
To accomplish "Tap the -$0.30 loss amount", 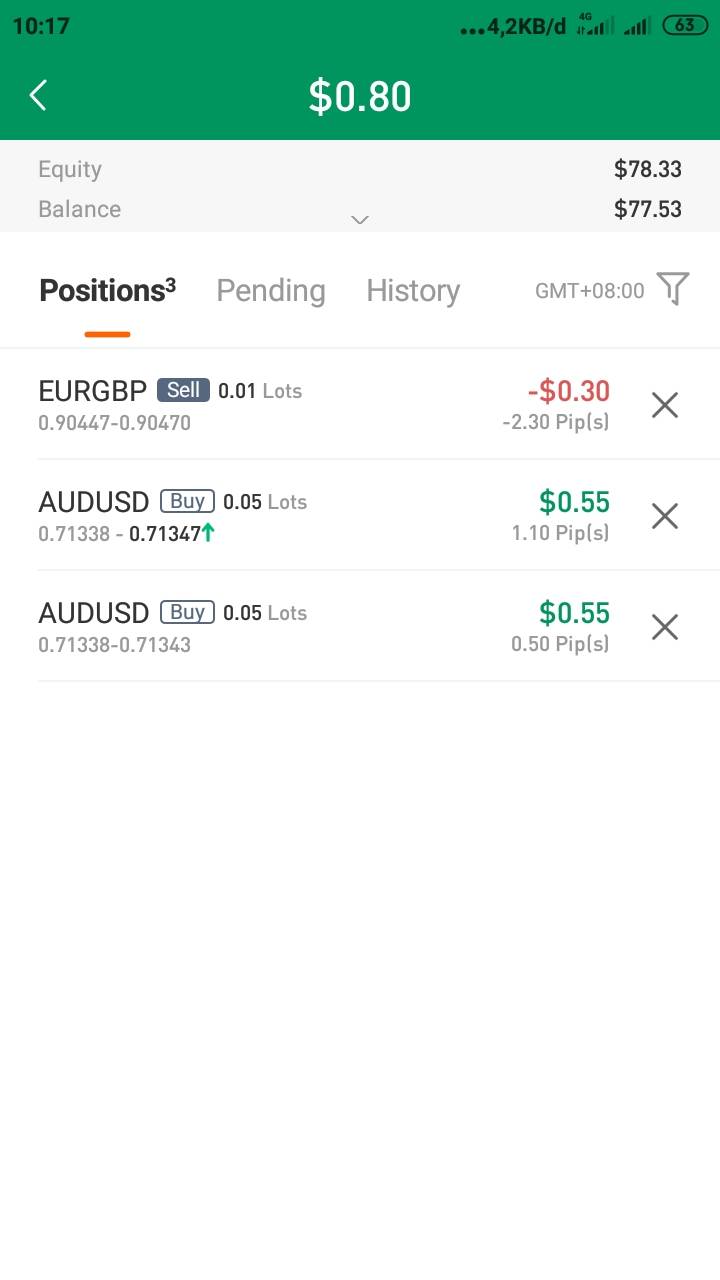I will tap(569, 391).
